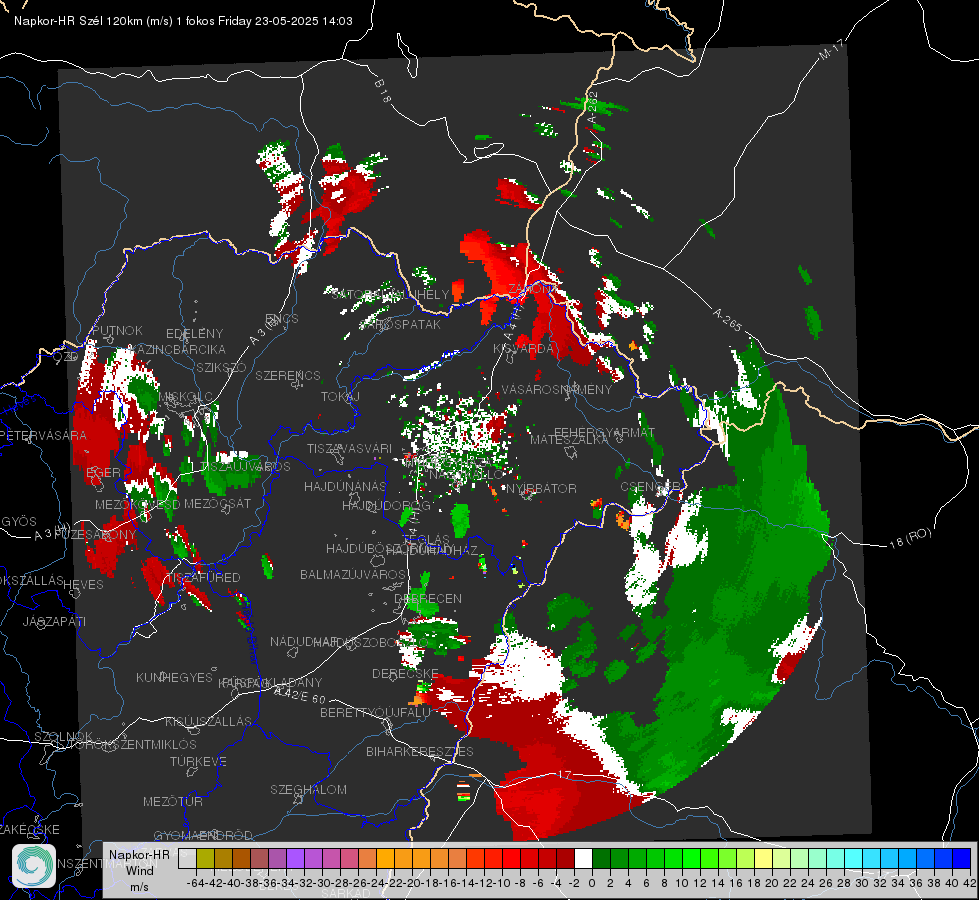This screenshot has width=979, height=900.
Task: Pick the pale yellow swatch between 18 and 20
Action: coord(763,858)
